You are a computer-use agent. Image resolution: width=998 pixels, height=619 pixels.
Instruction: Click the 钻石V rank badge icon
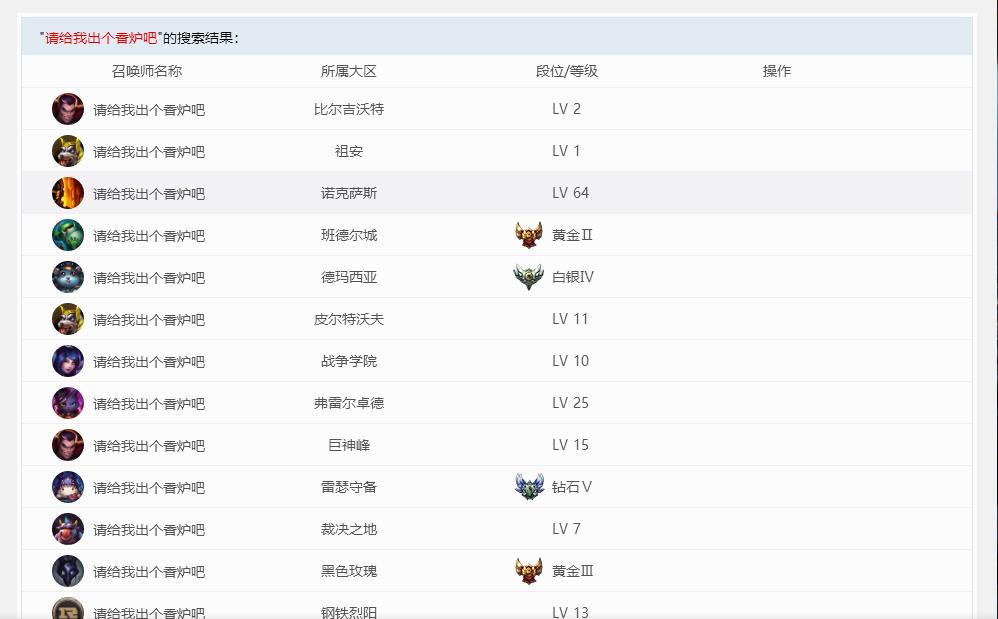pos(529,487)
